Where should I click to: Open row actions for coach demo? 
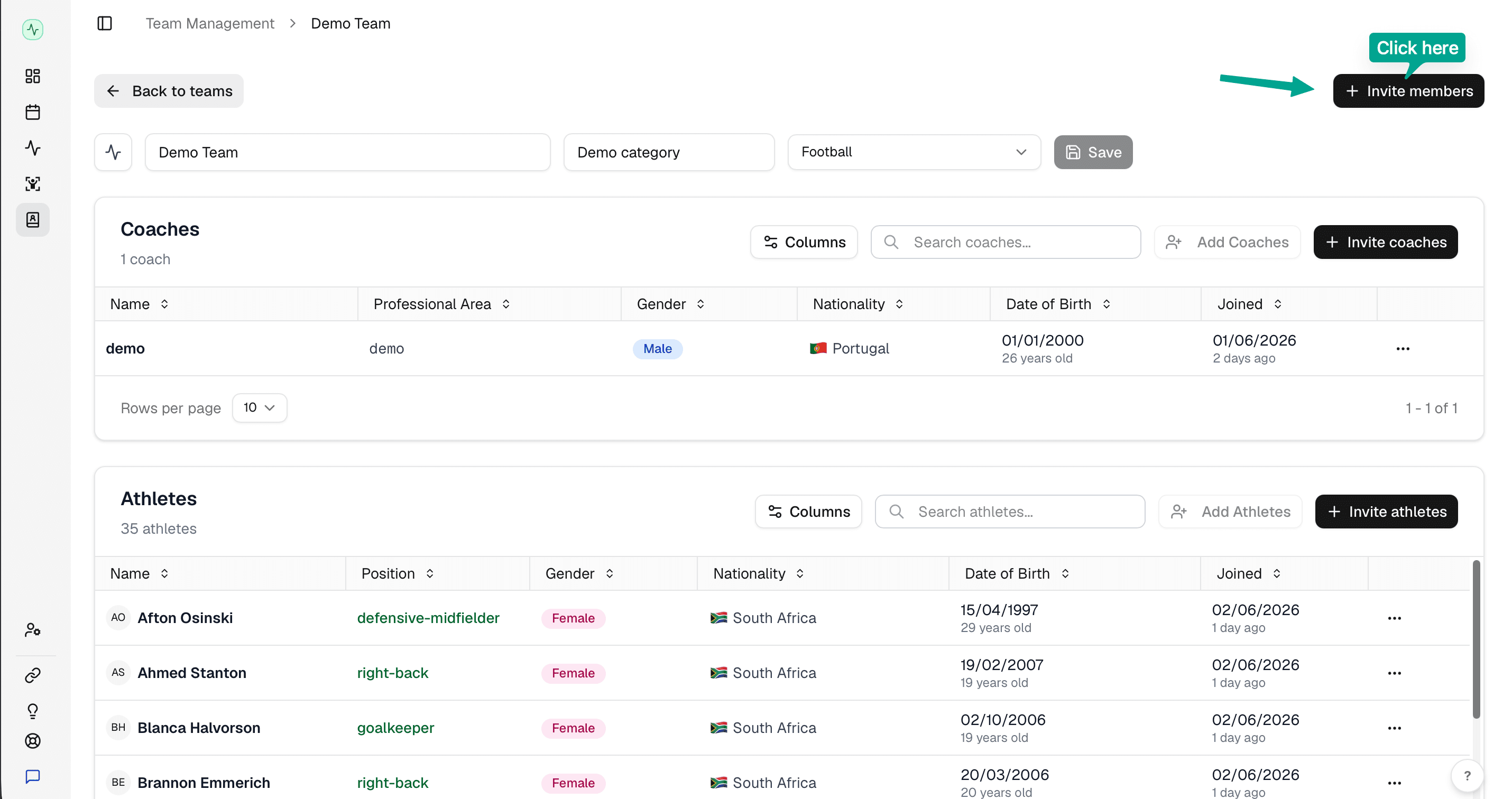coord(1403,349)
